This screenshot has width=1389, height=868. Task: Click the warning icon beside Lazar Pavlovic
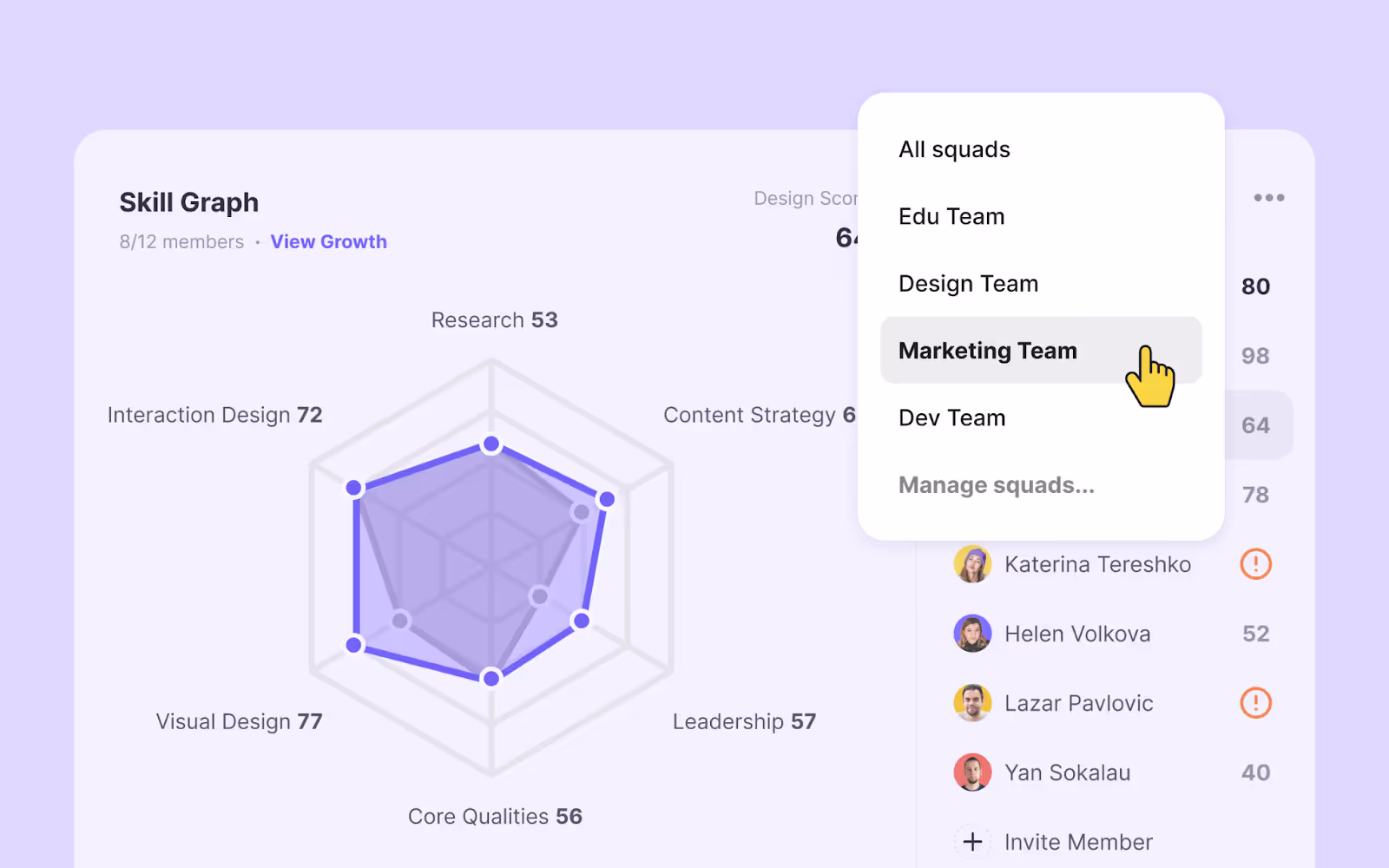(x=1254, y=703)
